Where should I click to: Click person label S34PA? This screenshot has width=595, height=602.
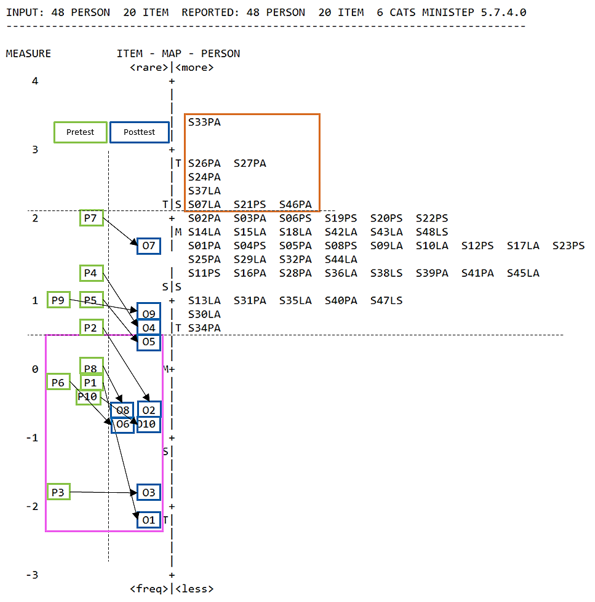[x=204, y=328]
